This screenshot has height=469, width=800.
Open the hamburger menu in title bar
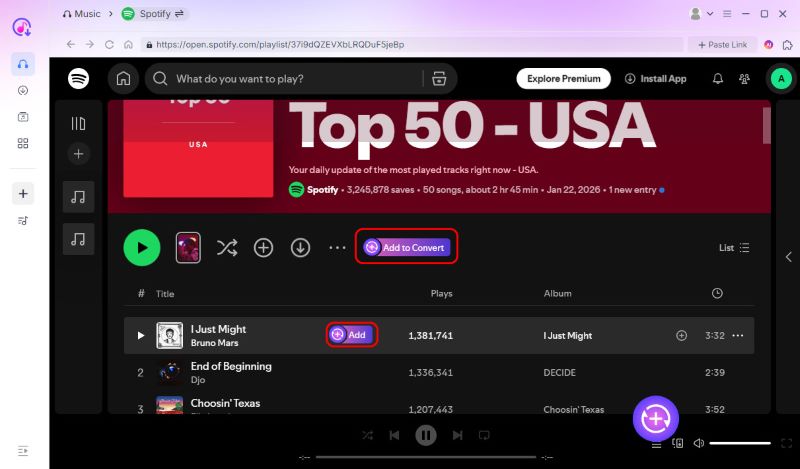[727, 14]
